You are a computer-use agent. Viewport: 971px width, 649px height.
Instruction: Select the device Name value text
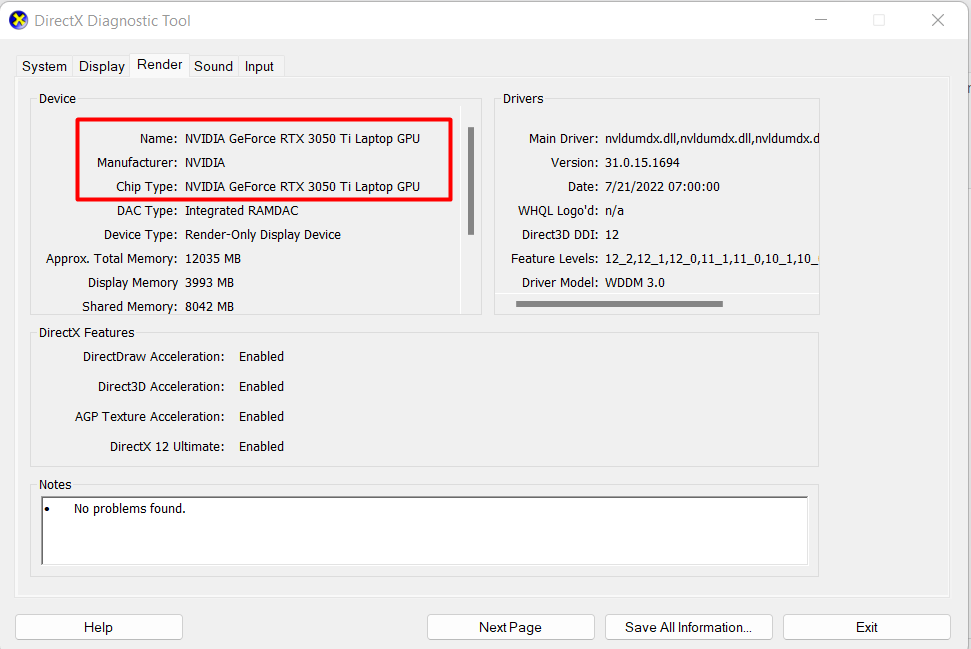[x=302, y=139]
